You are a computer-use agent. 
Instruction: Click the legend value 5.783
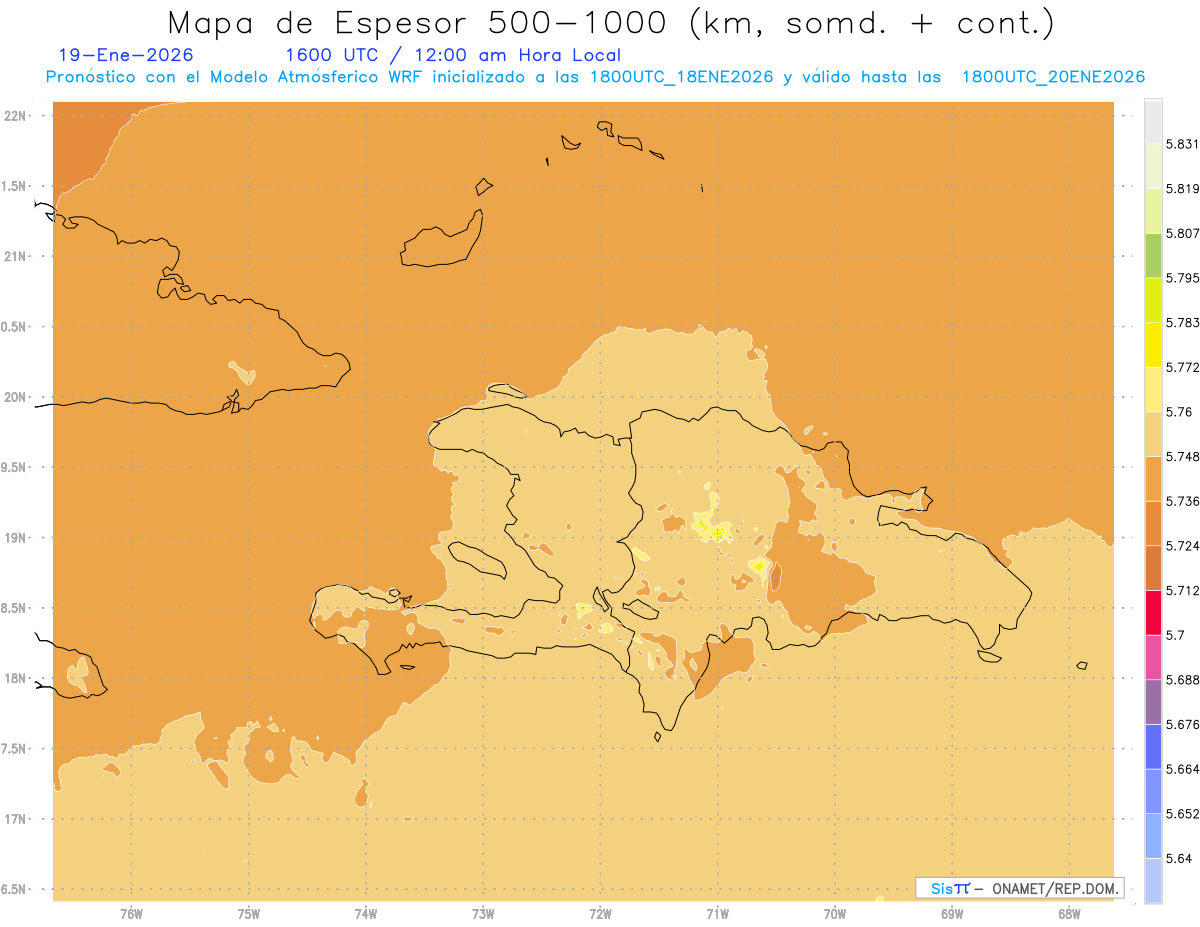[x=1183, y=323]
